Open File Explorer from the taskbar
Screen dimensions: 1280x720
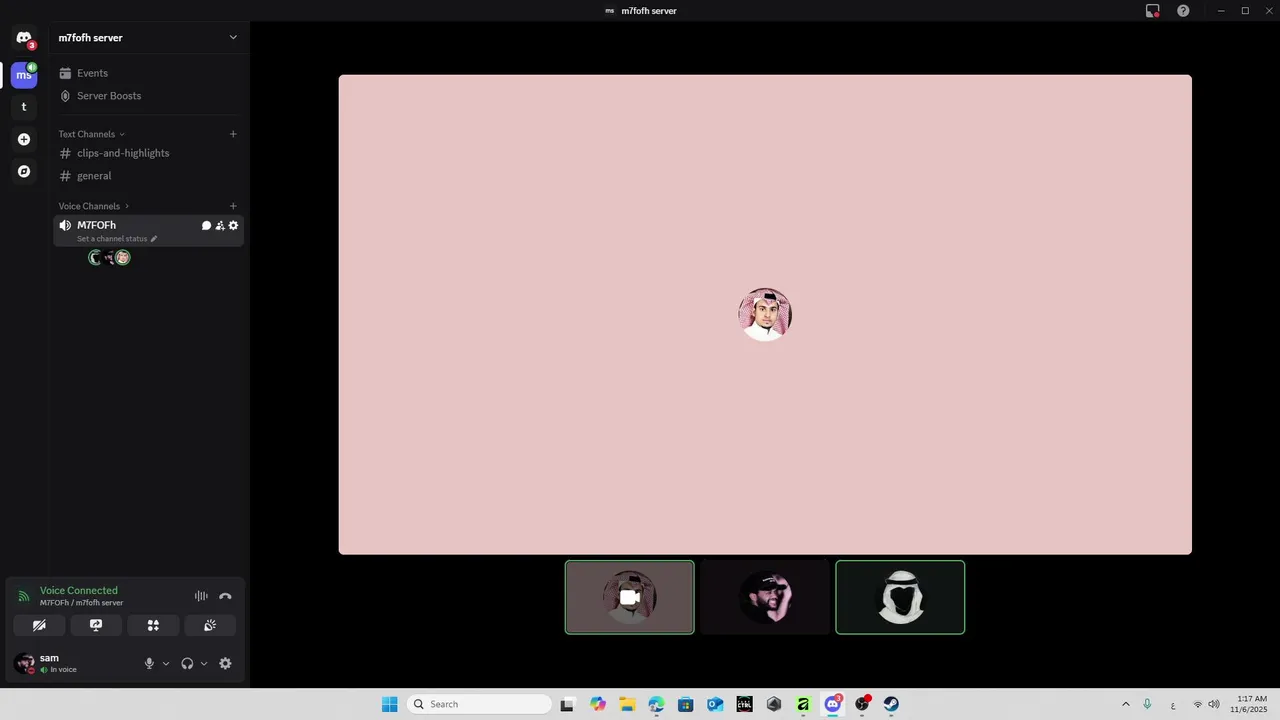point(627,704)
